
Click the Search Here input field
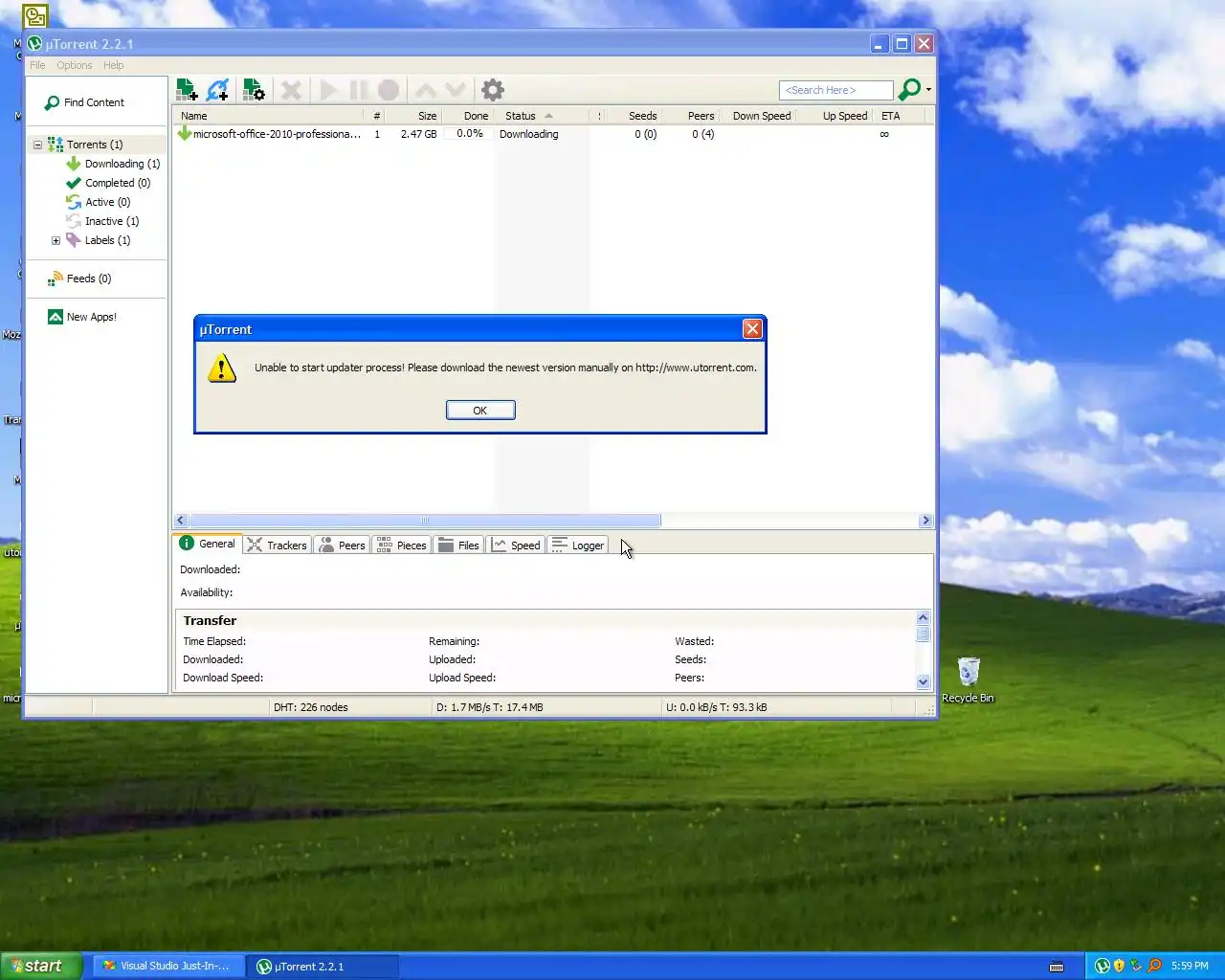(x=835, y=90)
